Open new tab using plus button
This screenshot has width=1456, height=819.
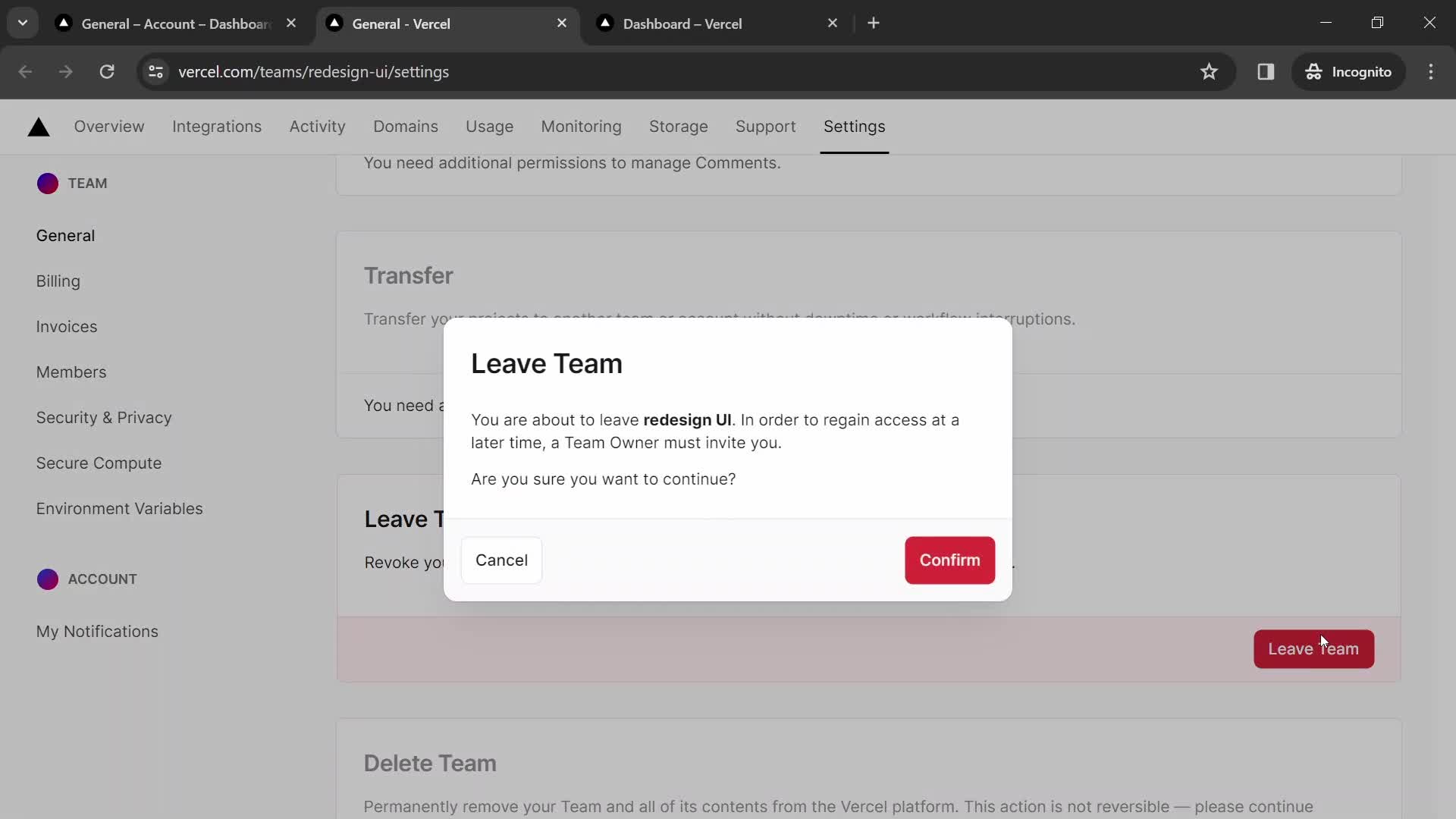point(873,22)
